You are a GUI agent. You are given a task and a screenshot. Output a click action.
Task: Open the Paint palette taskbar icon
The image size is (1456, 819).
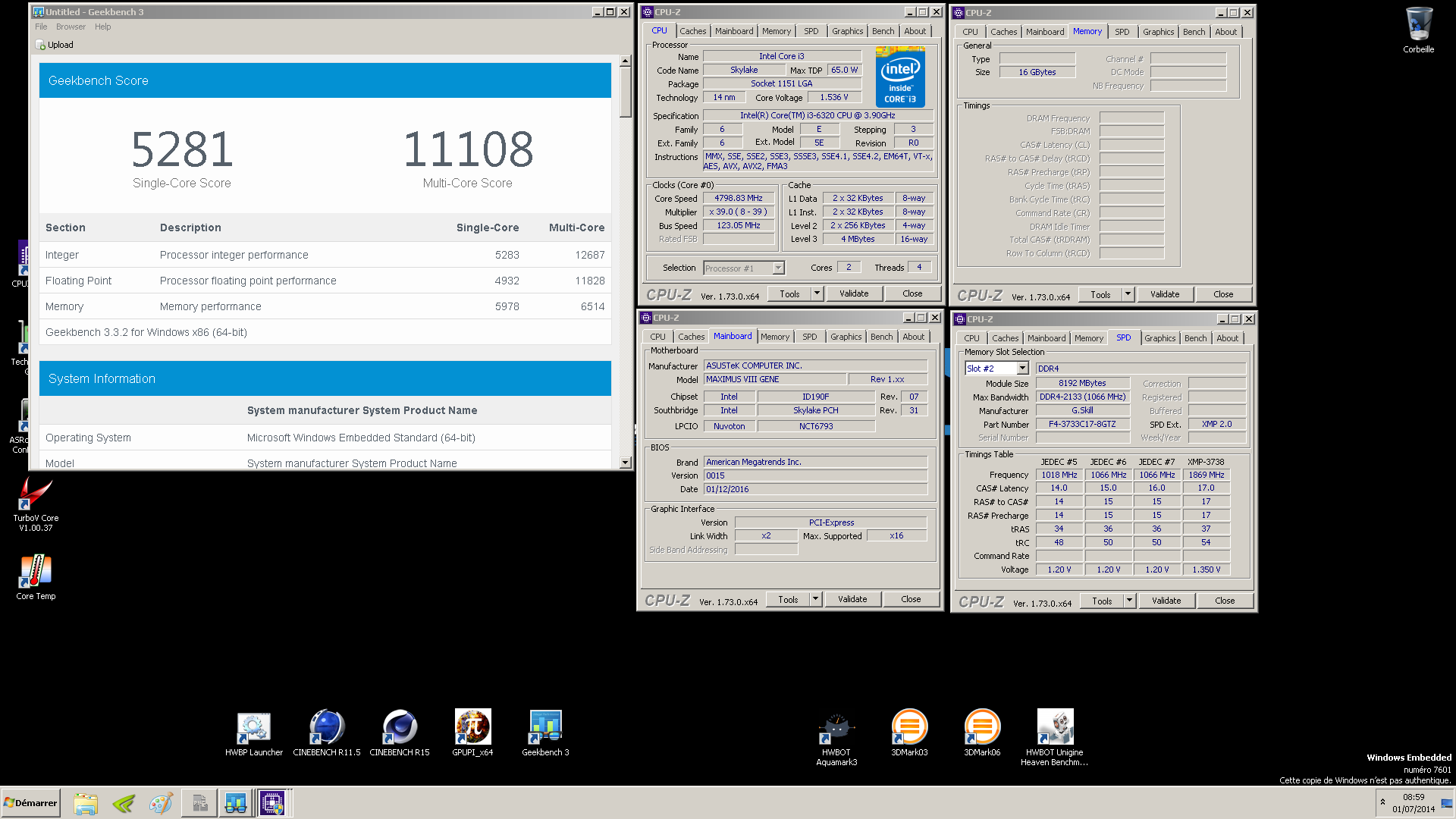161,803
